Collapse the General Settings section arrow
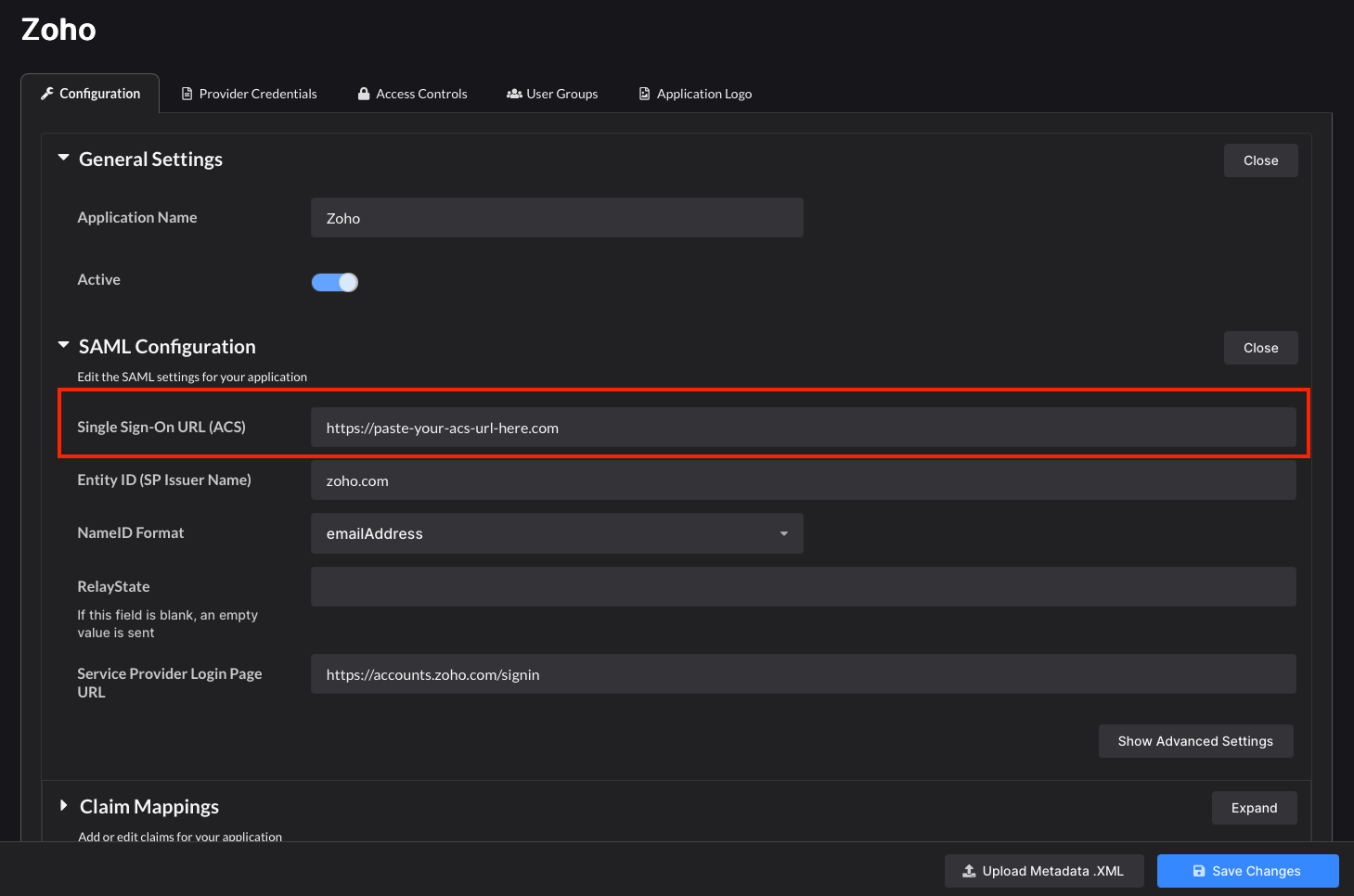 point(64,159)
